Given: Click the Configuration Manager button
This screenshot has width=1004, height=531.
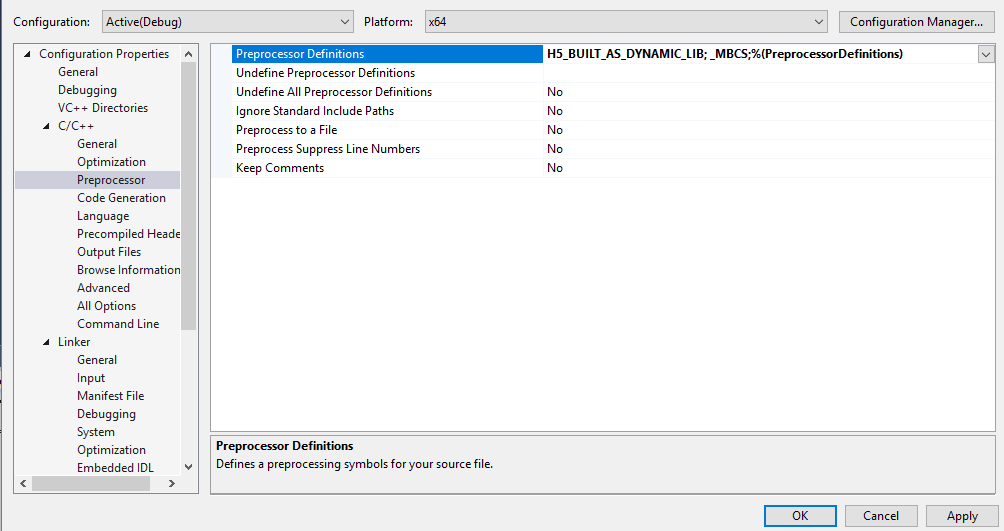Looking at the screenshot, I should click(x=916, y=22).
